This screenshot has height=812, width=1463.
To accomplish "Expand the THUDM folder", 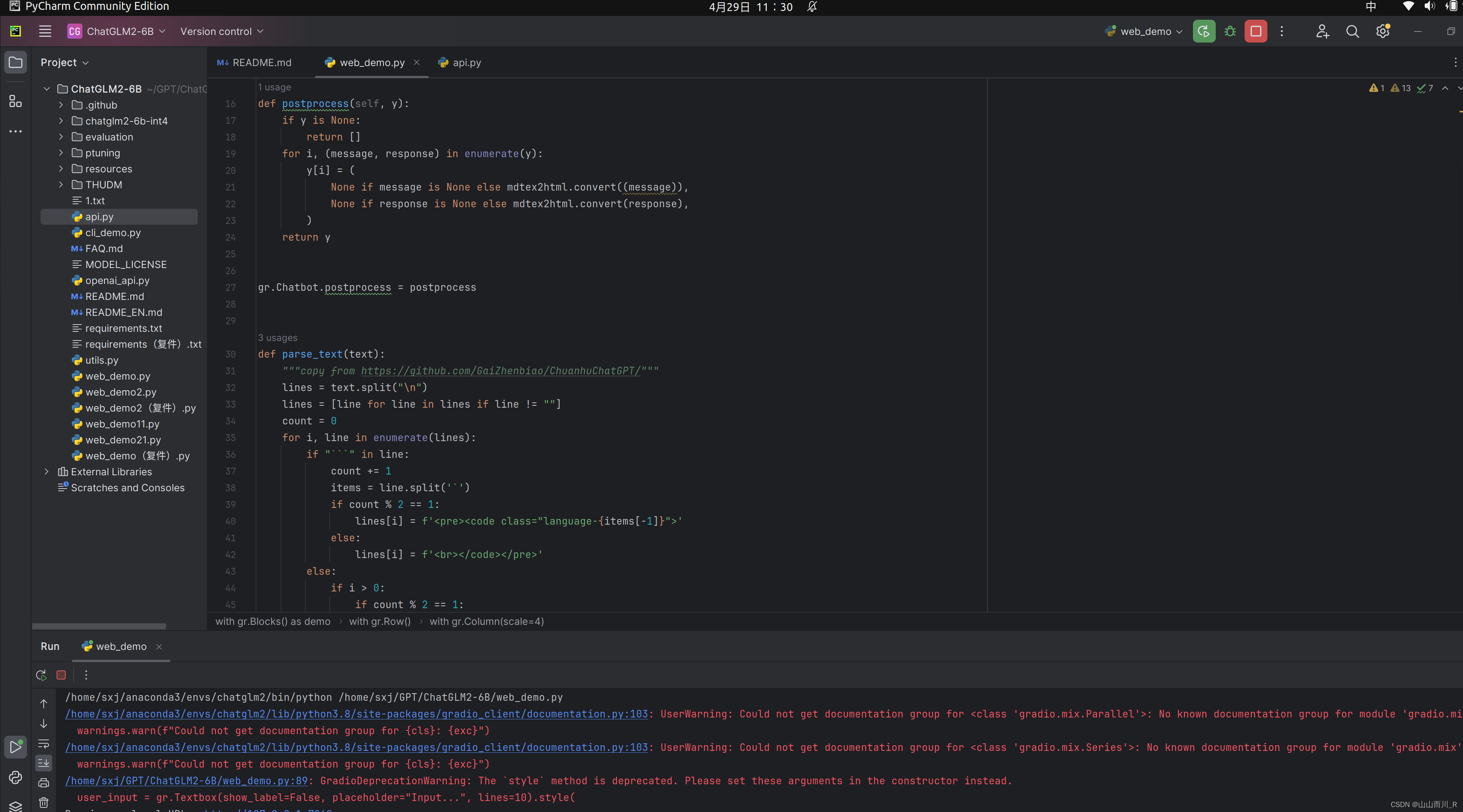I will [61, 184].
